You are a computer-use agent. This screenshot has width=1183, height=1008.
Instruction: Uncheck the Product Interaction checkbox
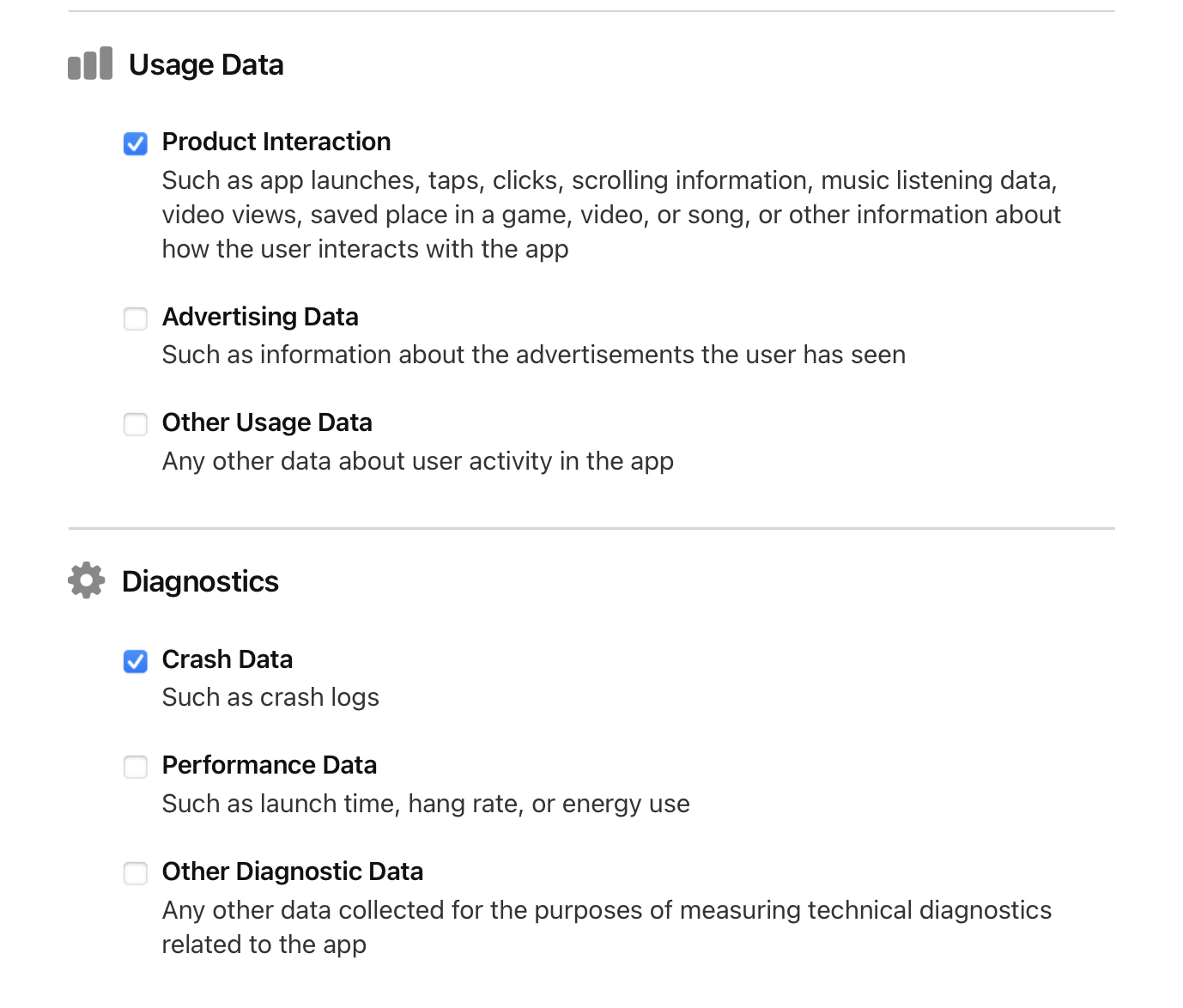point(135,144)
